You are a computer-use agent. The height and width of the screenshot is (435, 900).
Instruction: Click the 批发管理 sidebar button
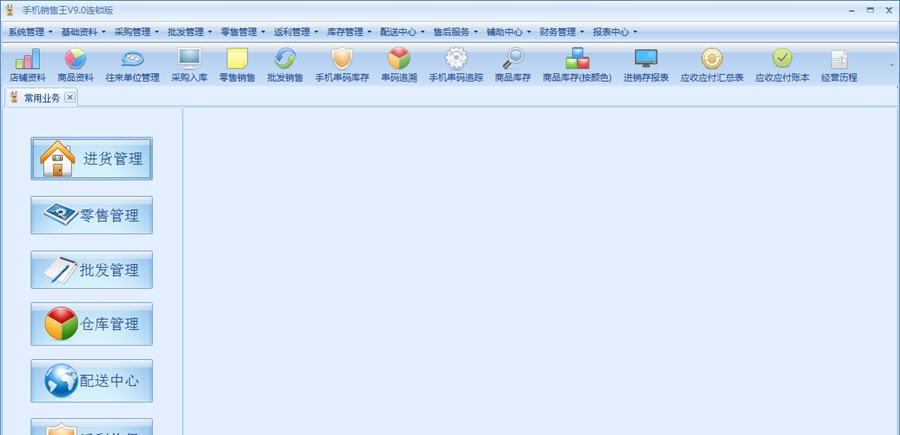tap(92, 270)
